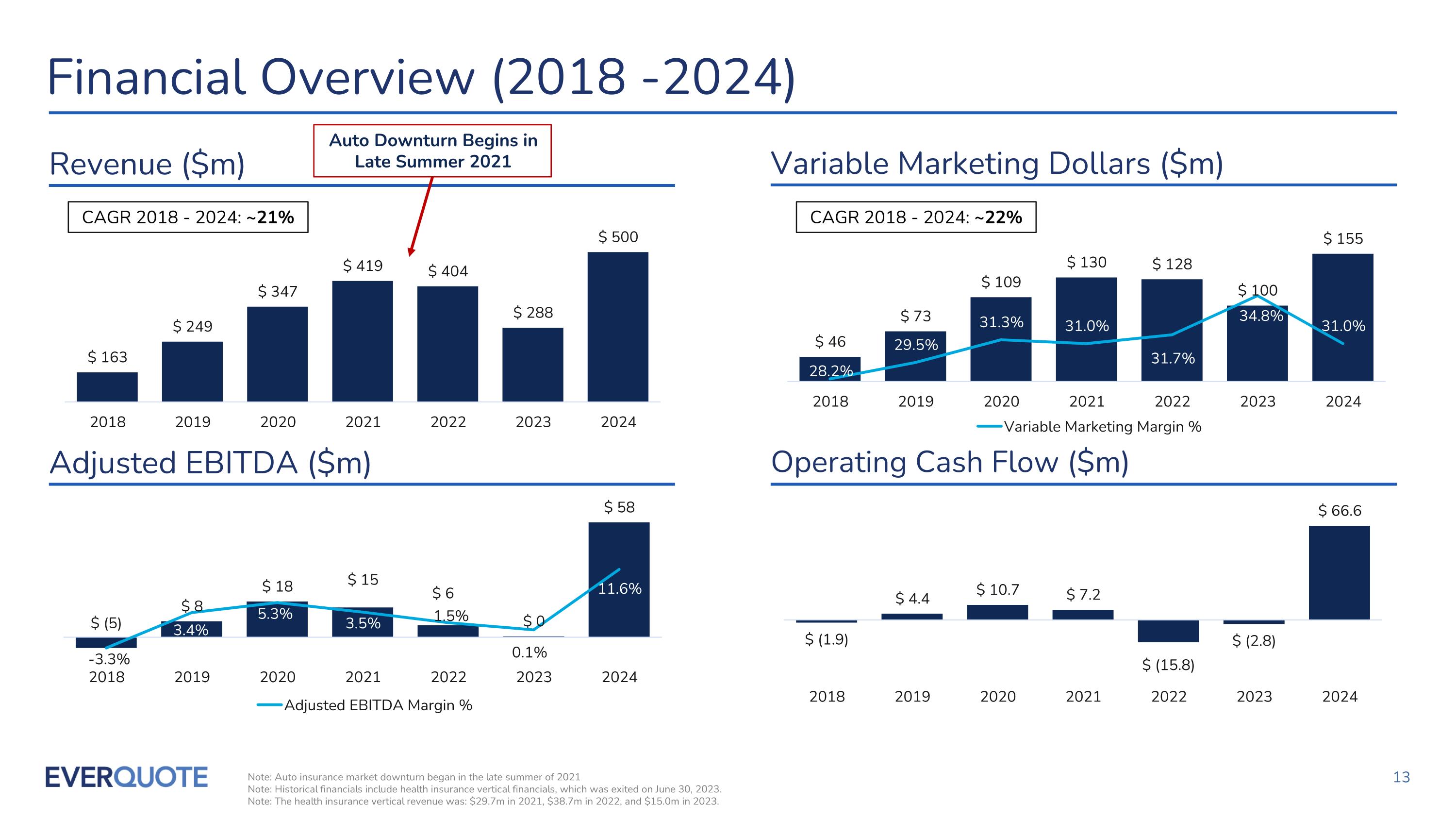Click the Variable Marketing Margin legend line
This screenshot has height=819, width=1456.
tap(990, 427)
